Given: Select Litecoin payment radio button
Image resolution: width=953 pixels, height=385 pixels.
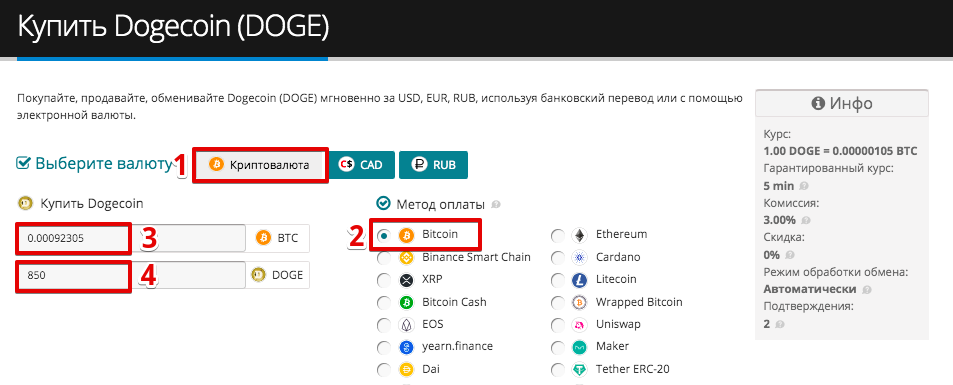Looking at the screenshot, I should tap(558, 280).
